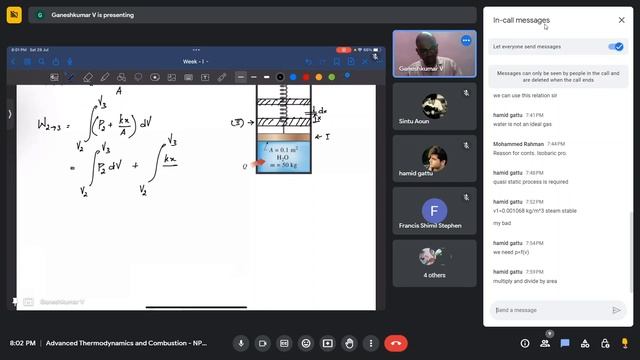Click the send message arrow button
This screenshot has height=360, width=640.
(616, 310)
